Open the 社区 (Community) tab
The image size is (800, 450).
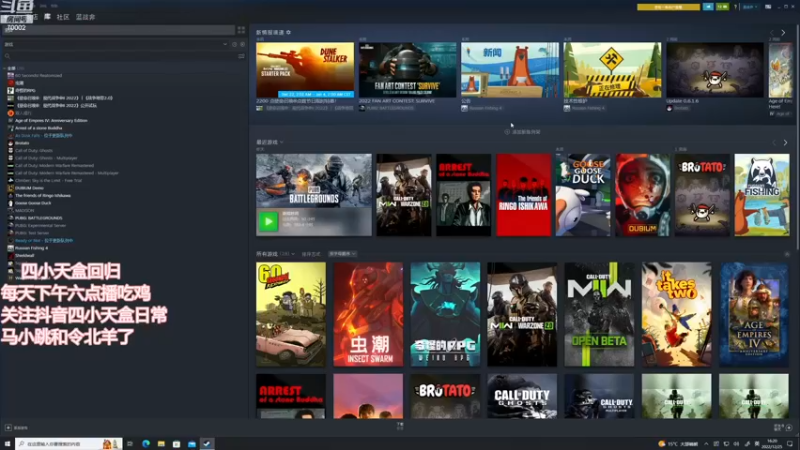click(63, 17)
